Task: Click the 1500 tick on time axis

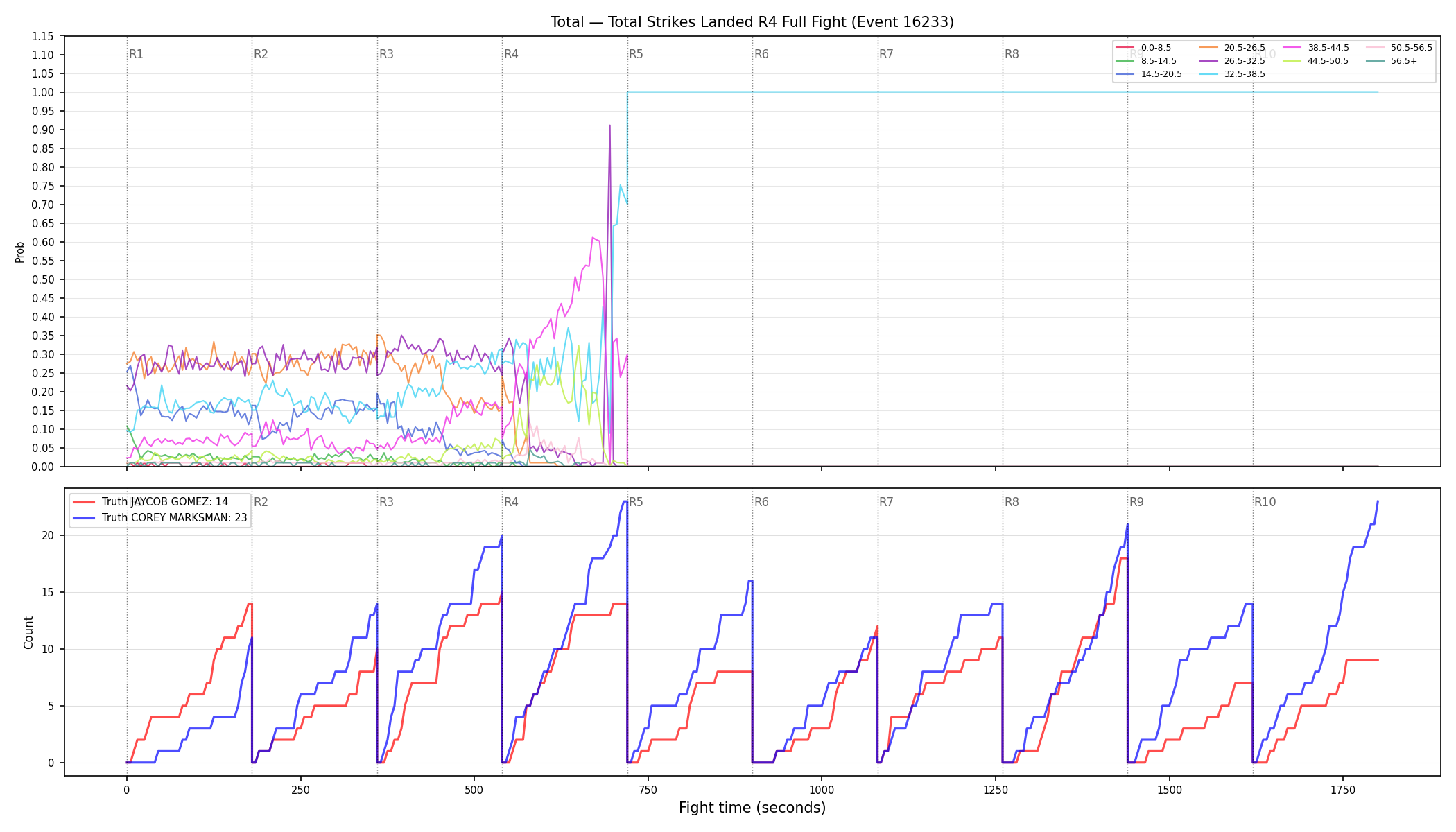Action: pos(1170,790)
